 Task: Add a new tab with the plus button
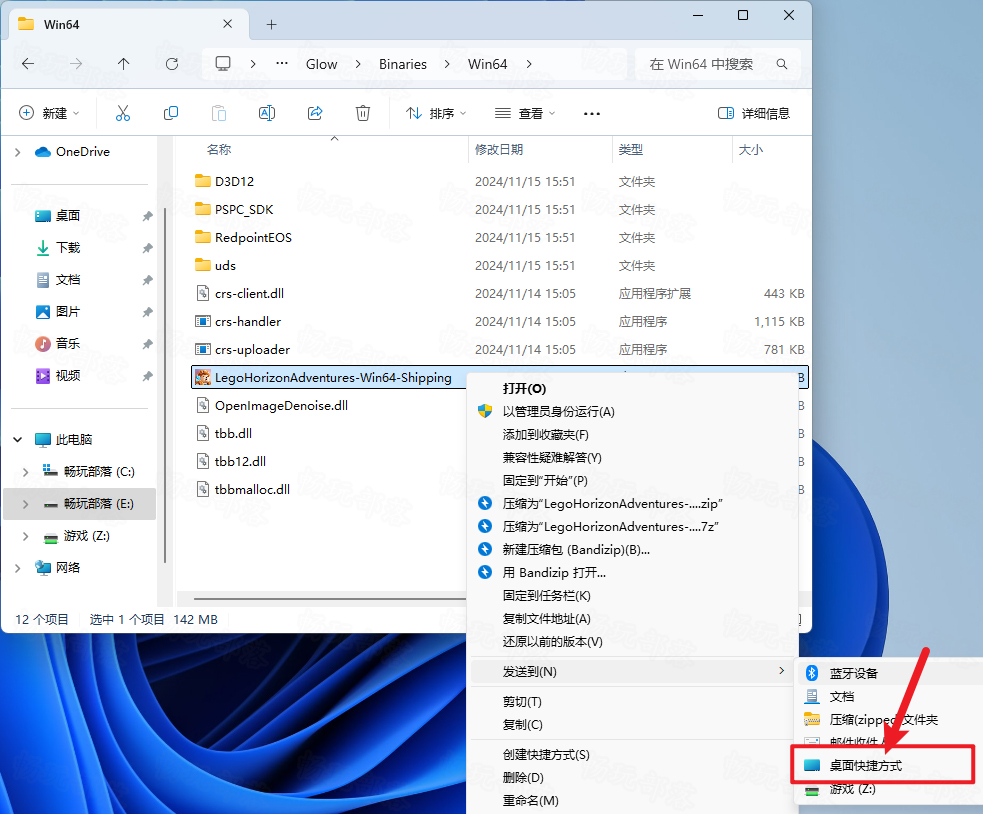[271, 24]
